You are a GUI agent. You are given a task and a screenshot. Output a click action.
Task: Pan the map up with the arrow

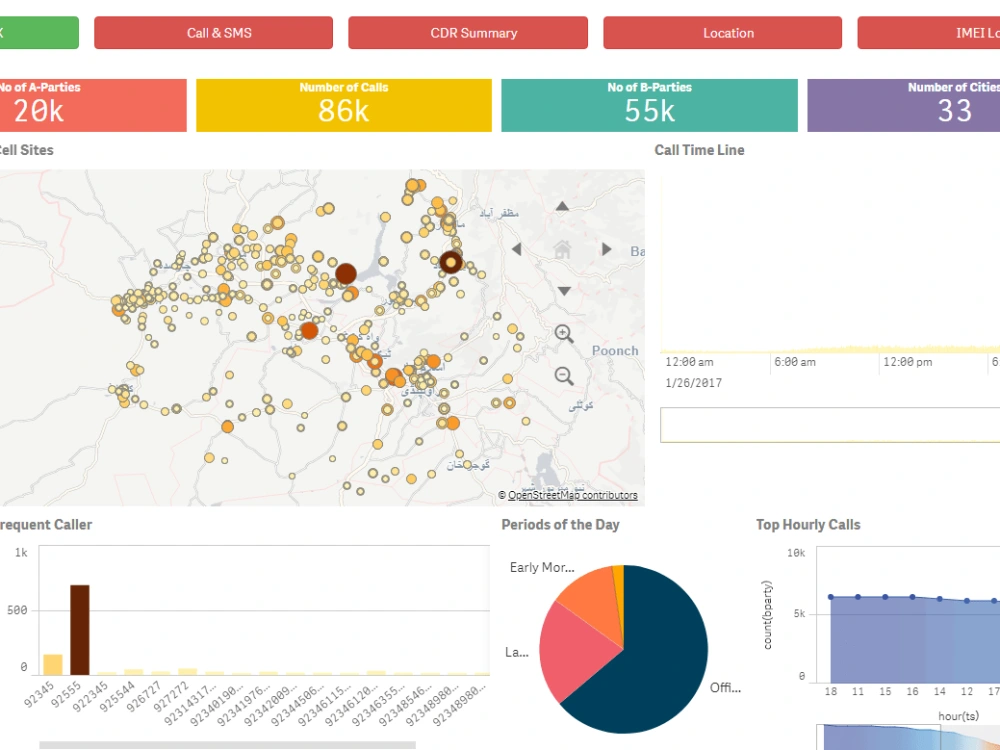coord(562,206)
